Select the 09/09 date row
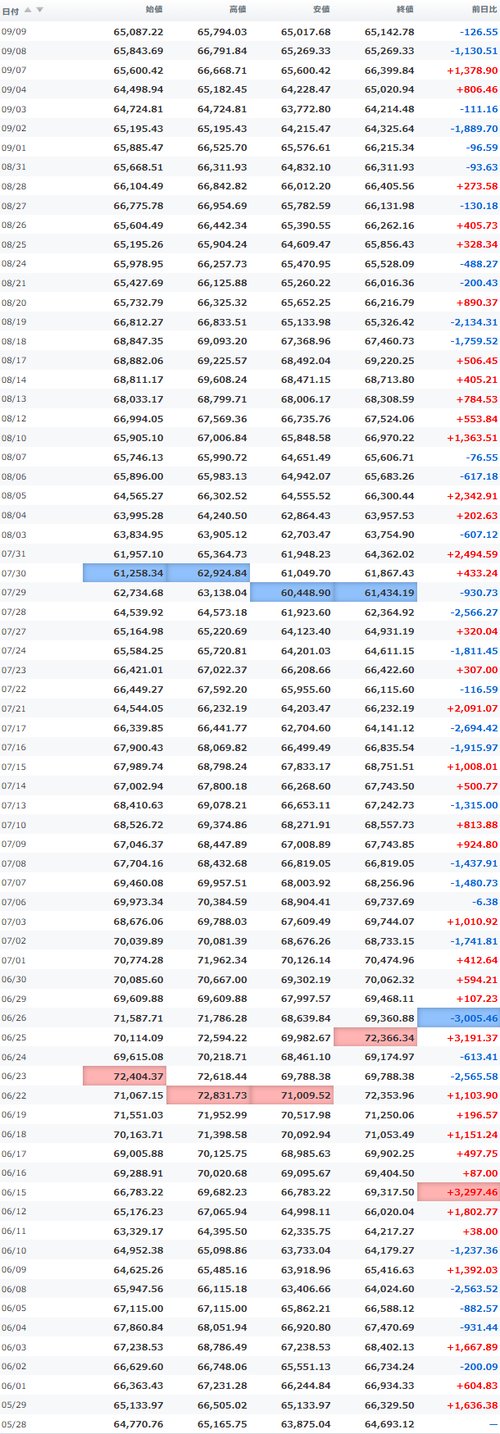500x1434 pixels. (250, 32)
